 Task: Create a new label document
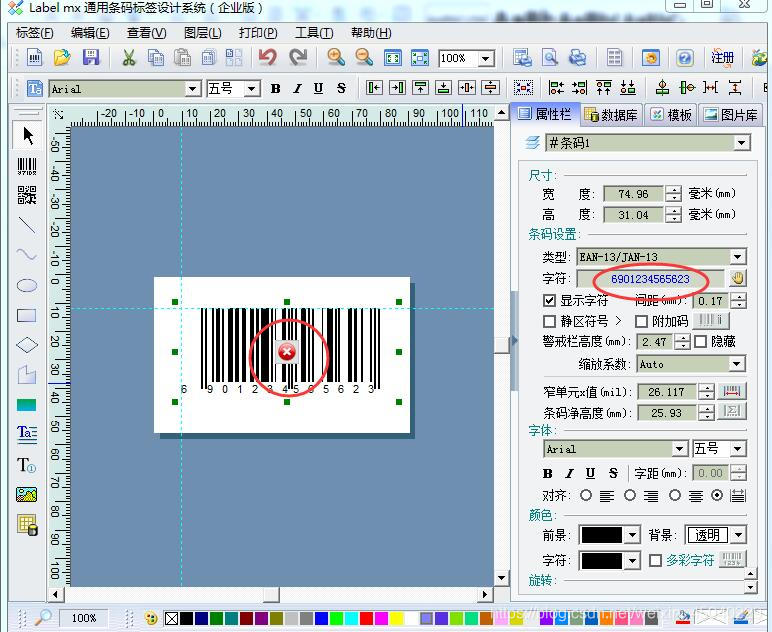tap(34, 58)
